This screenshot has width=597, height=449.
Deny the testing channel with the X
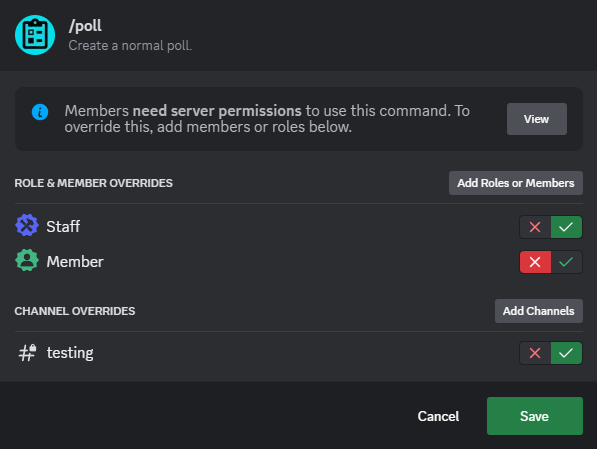[x=535, y=353]
